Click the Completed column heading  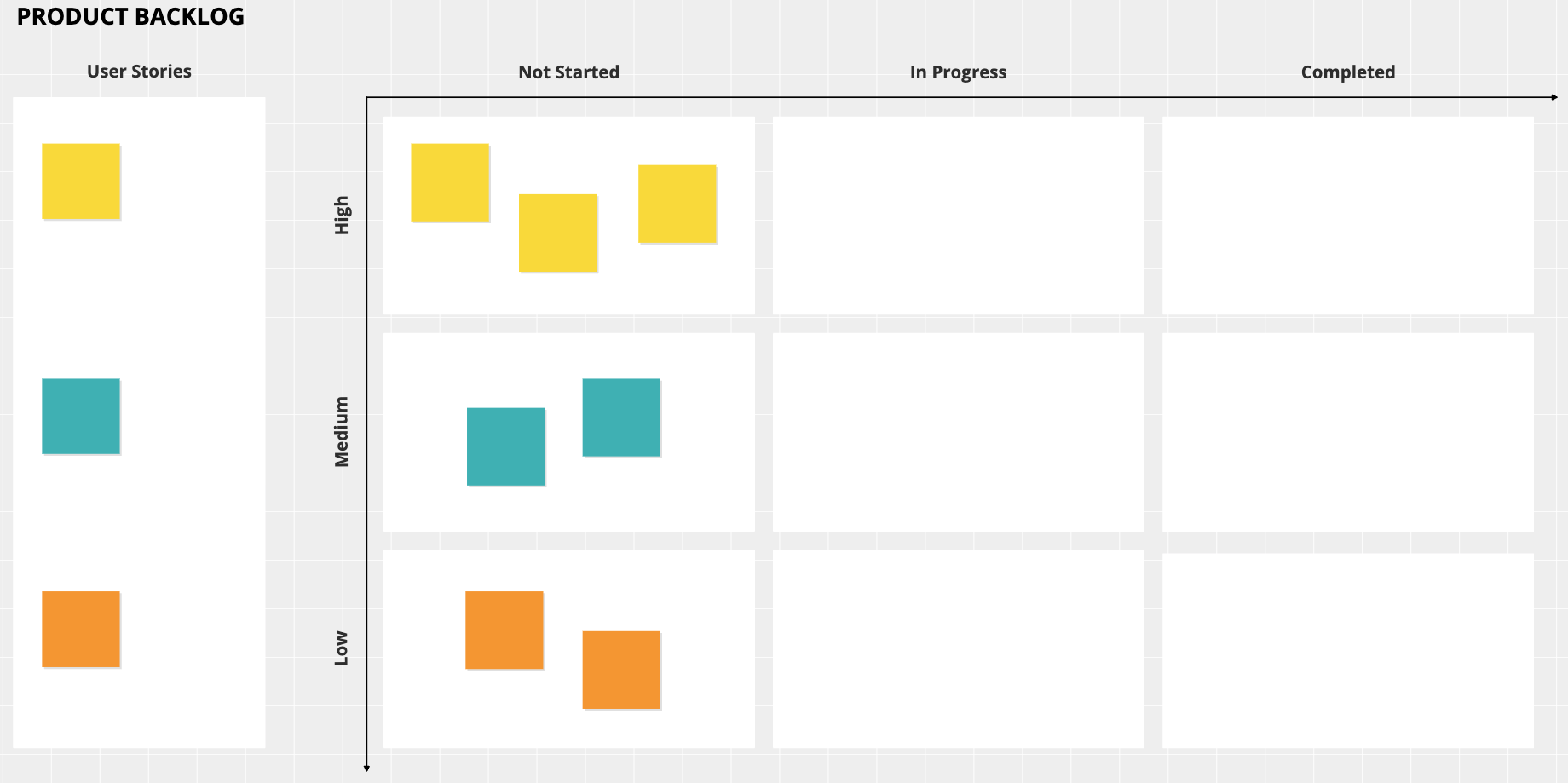(1347, 72)
